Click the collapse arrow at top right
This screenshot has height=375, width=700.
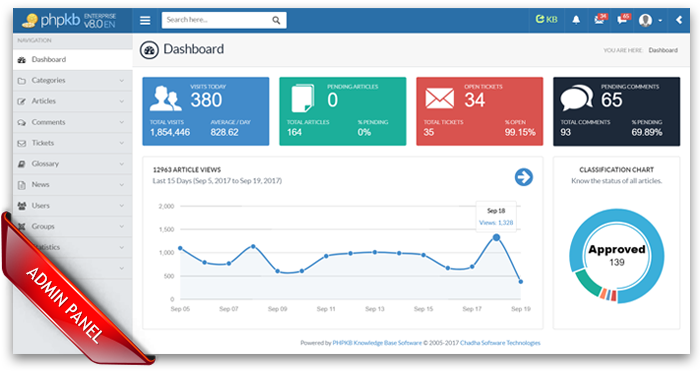679,20
